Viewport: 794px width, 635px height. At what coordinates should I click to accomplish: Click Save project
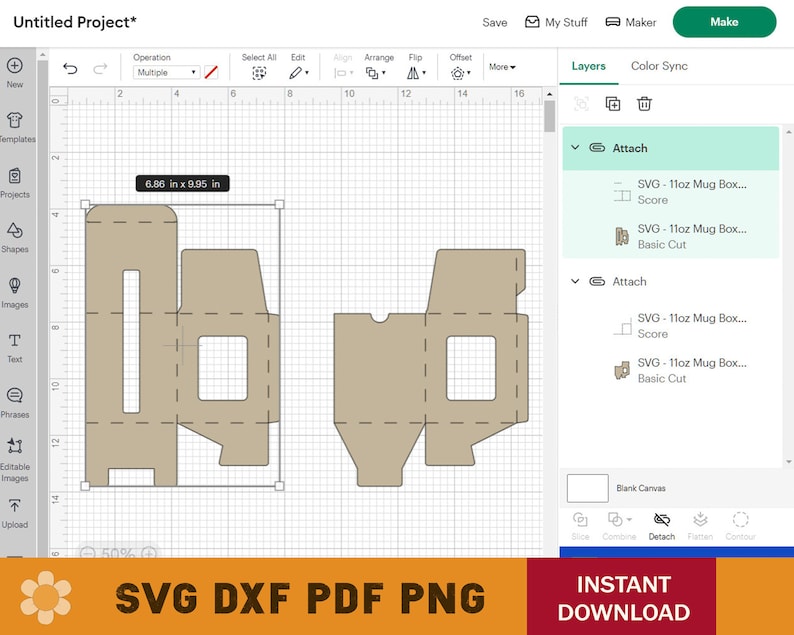point(495,22)
